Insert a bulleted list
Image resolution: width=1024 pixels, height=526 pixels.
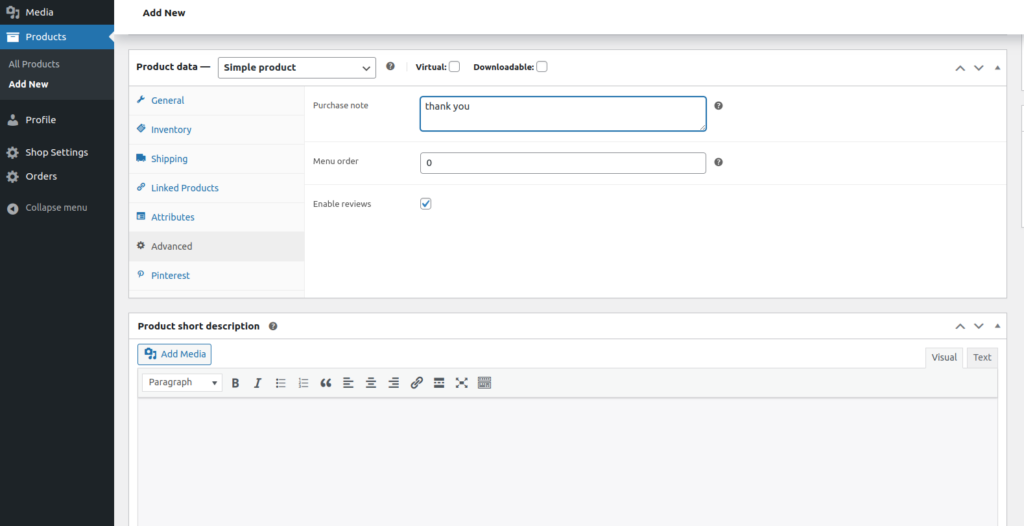[x=281, y=383]
